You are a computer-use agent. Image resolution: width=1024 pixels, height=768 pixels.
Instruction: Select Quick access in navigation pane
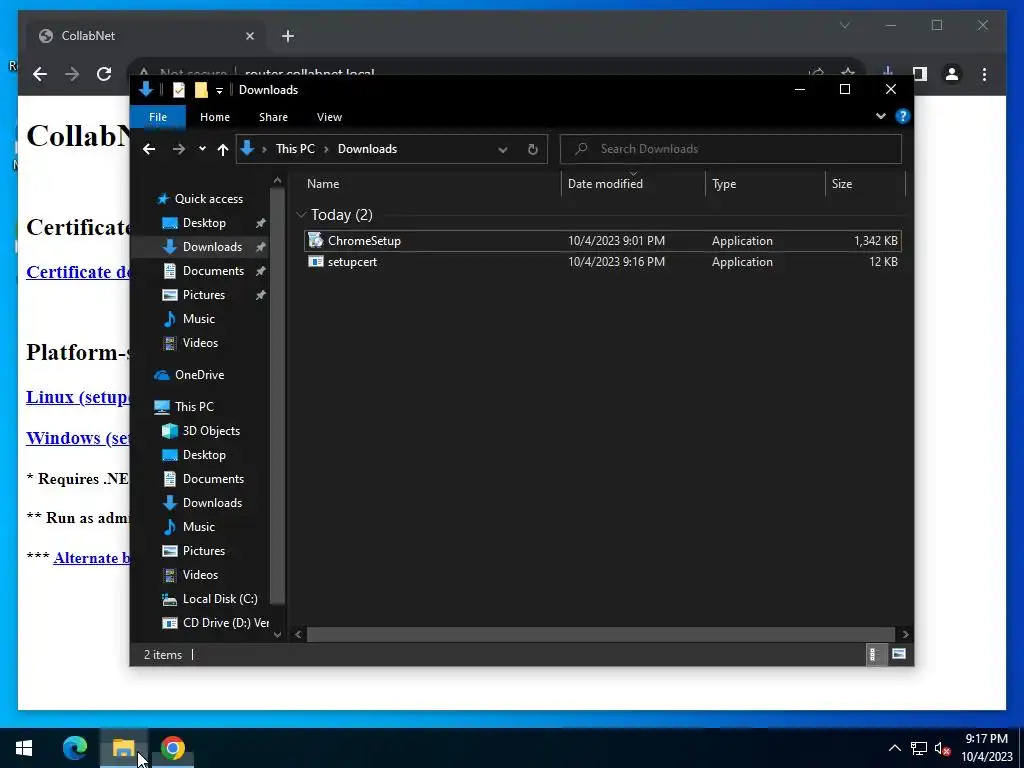point(208,199)
